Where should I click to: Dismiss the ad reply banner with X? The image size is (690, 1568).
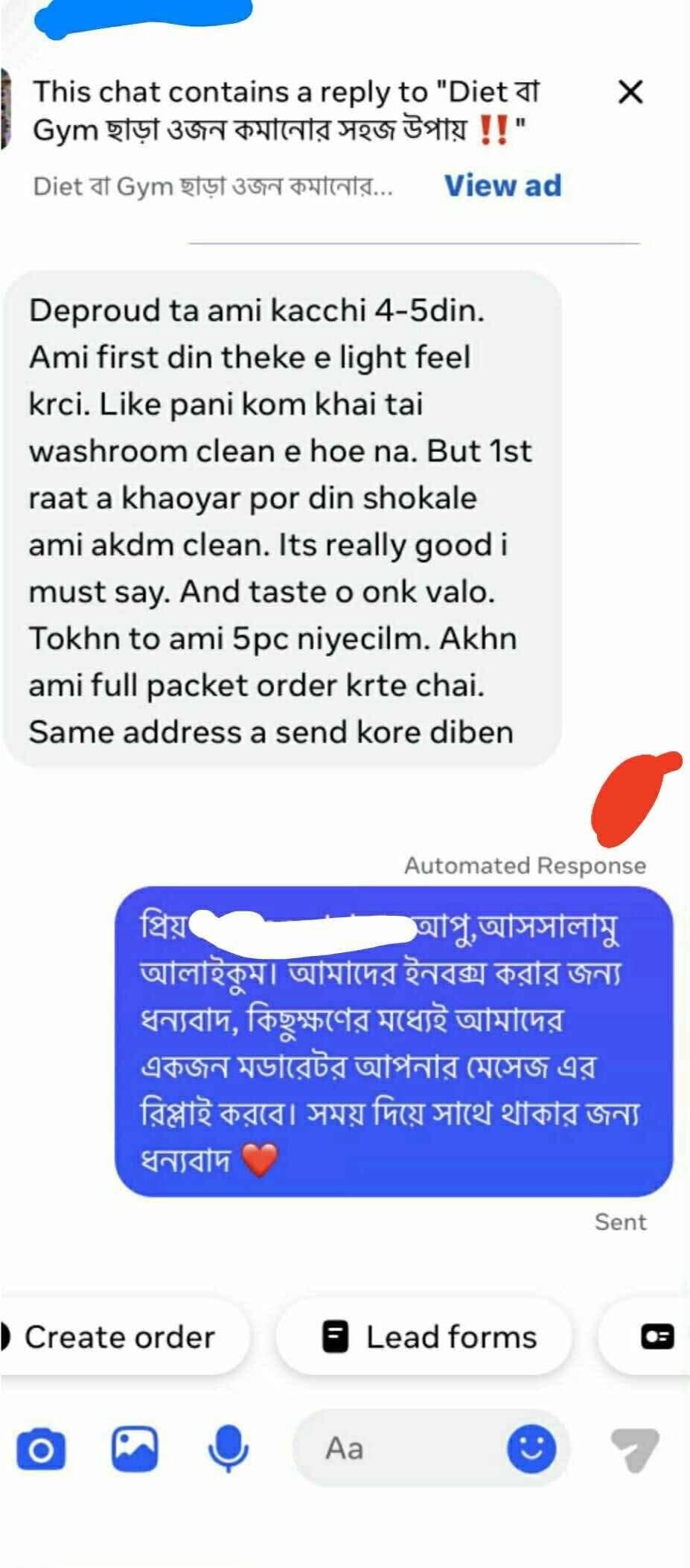(630, 92)
